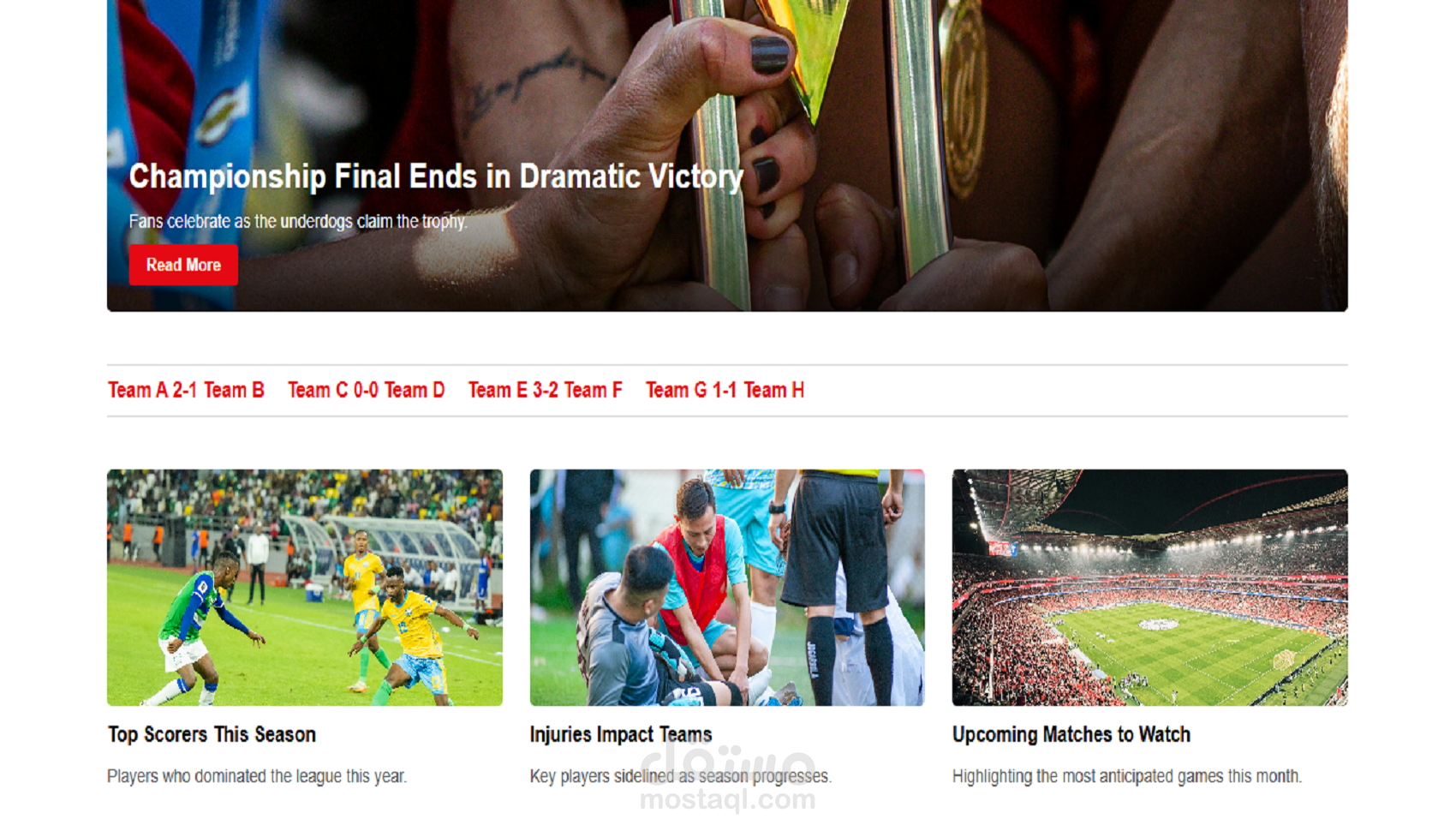Select the Team A 2-1 Team B score
This screenshot has height=831, width=1456.
coord(186,390)
